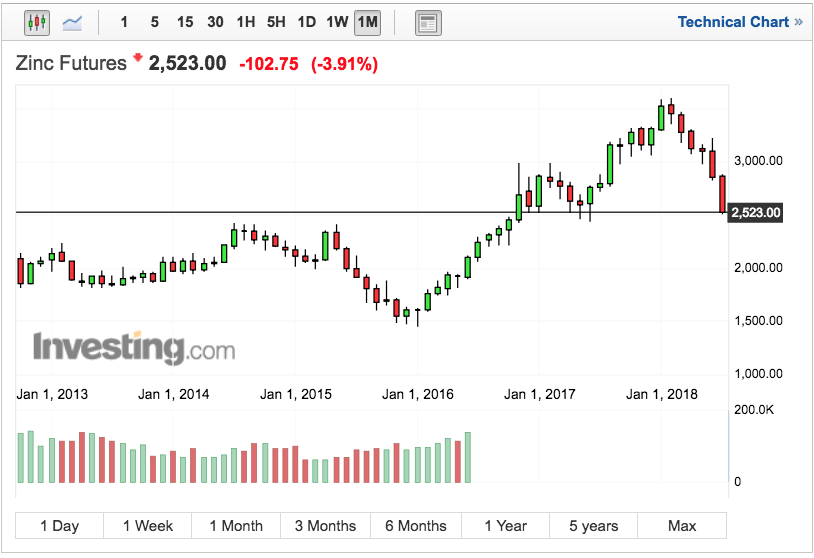Click the 1,000.00 price axis label

tap(758, 373)
